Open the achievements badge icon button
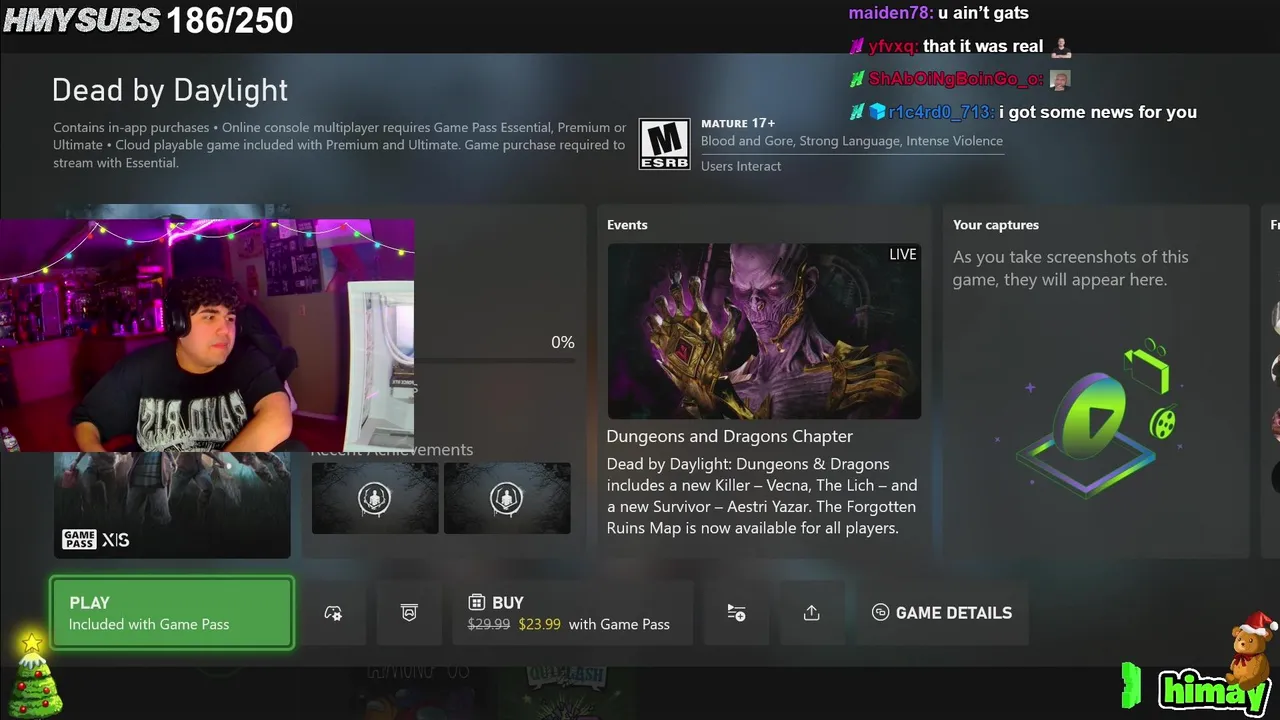The image size is (1280, 720). pos(409,613)
